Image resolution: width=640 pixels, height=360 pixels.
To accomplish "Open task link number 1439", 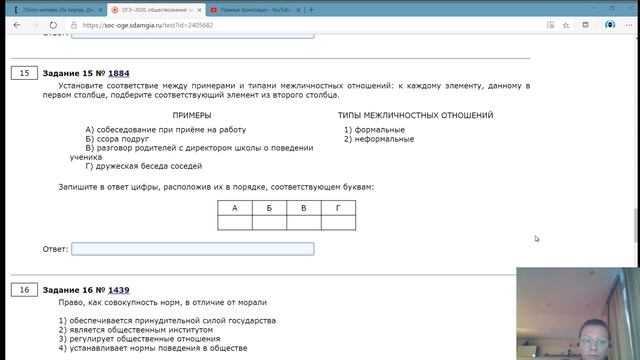I will coord(119,290).
